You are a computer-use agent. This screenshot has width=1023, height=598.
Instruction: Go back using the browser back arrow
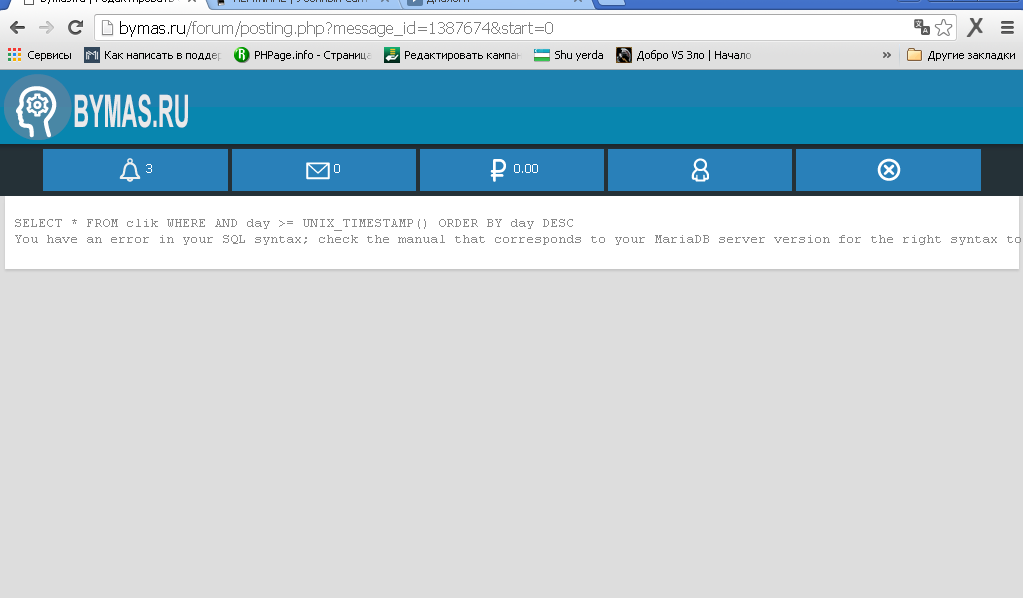click(18, 27)
